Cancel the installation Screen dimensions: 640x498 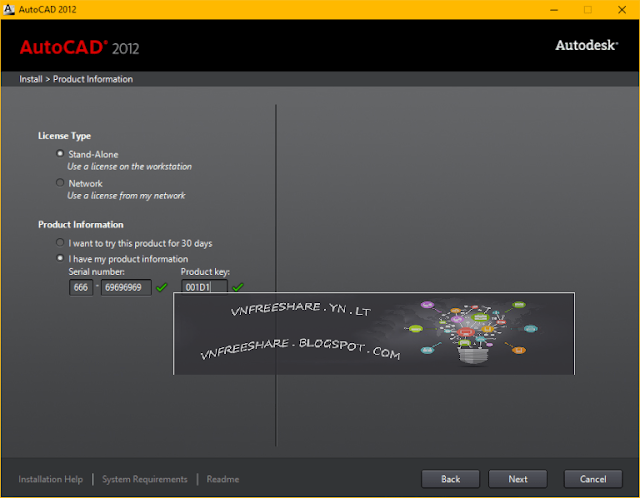pyautogui.click(x=593, y=479)
